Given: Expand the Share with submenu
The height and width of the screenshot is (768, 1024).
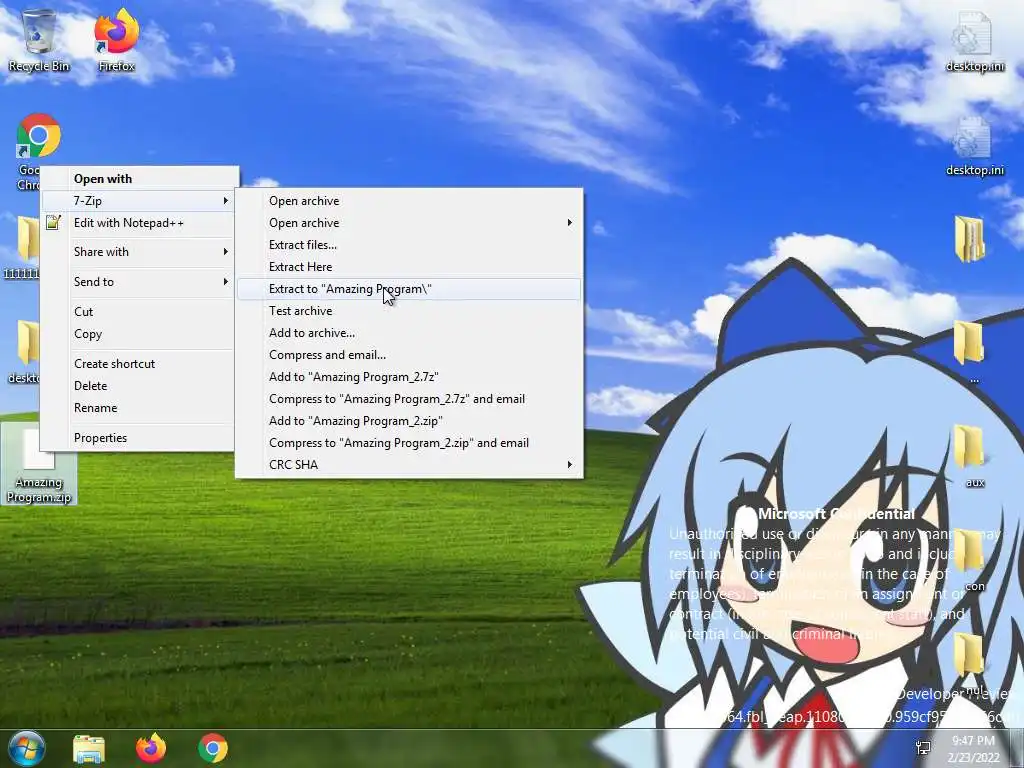Looking at the screenshot, I should 138,252.
